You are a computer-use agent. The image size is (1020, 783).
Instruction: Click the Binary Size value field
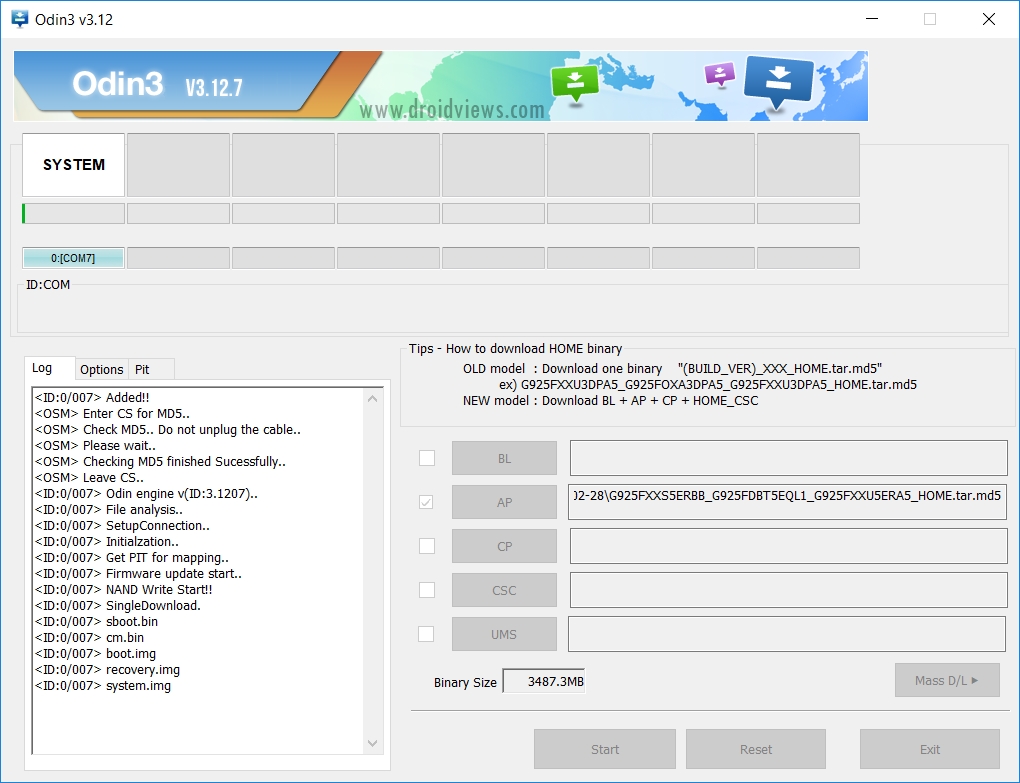pyautogui.click(x=544, y=681)
